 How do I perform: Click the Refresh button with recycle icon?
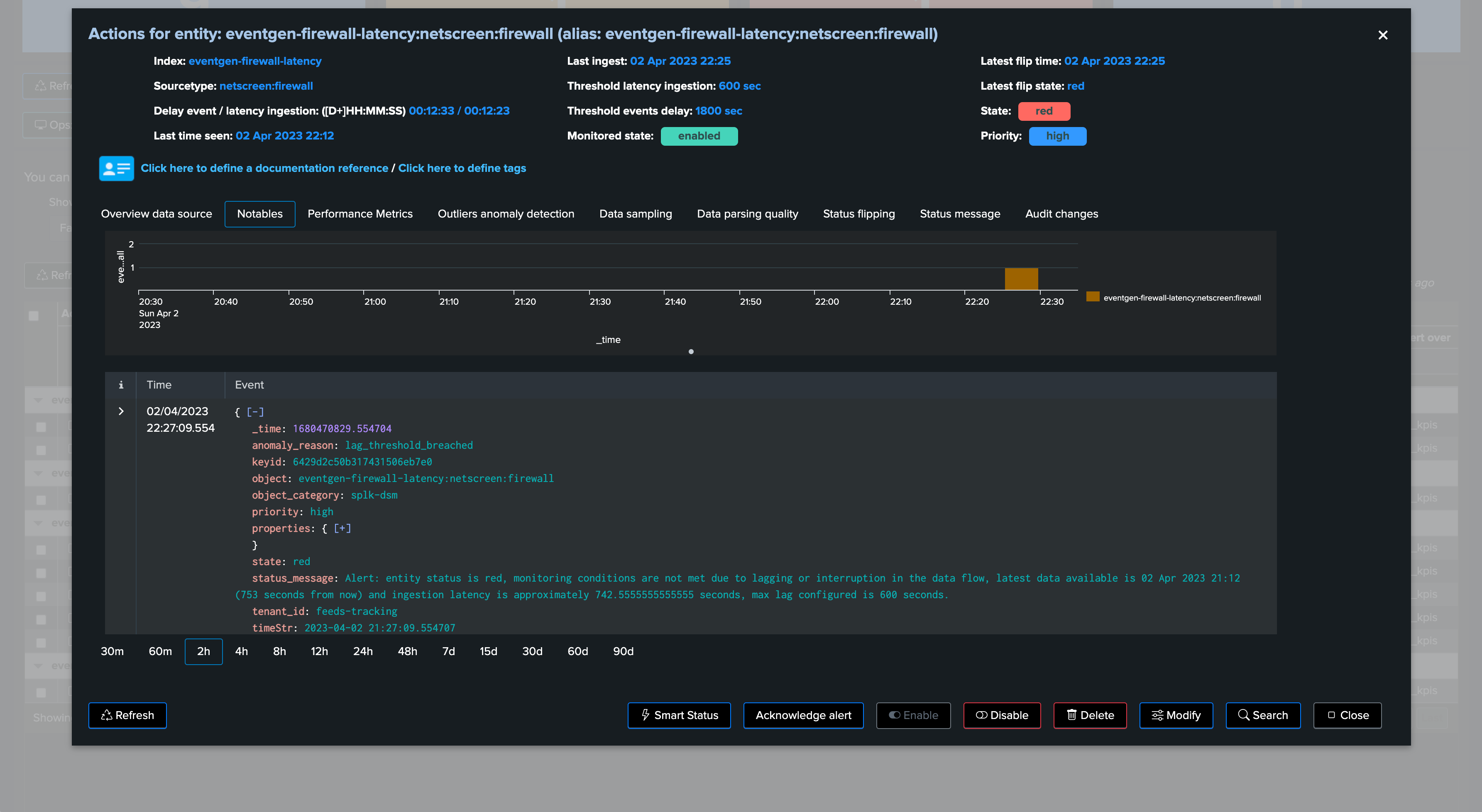coord(127,715)
